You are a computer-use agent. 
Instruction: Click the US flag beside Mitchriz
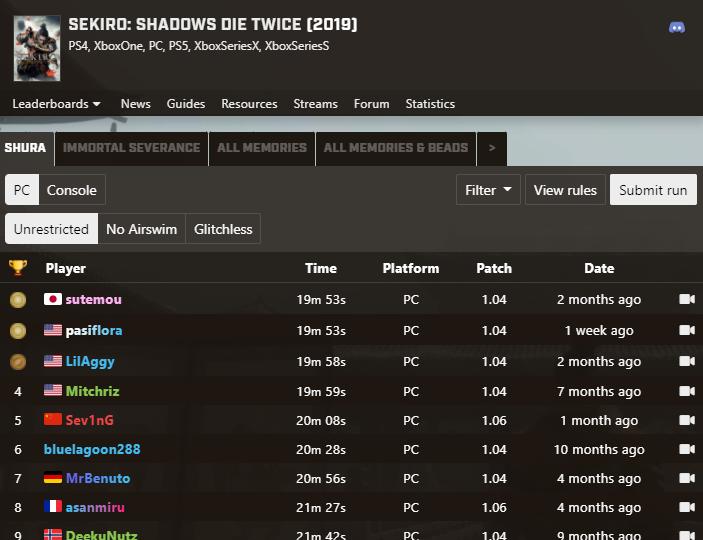[53, 391]
